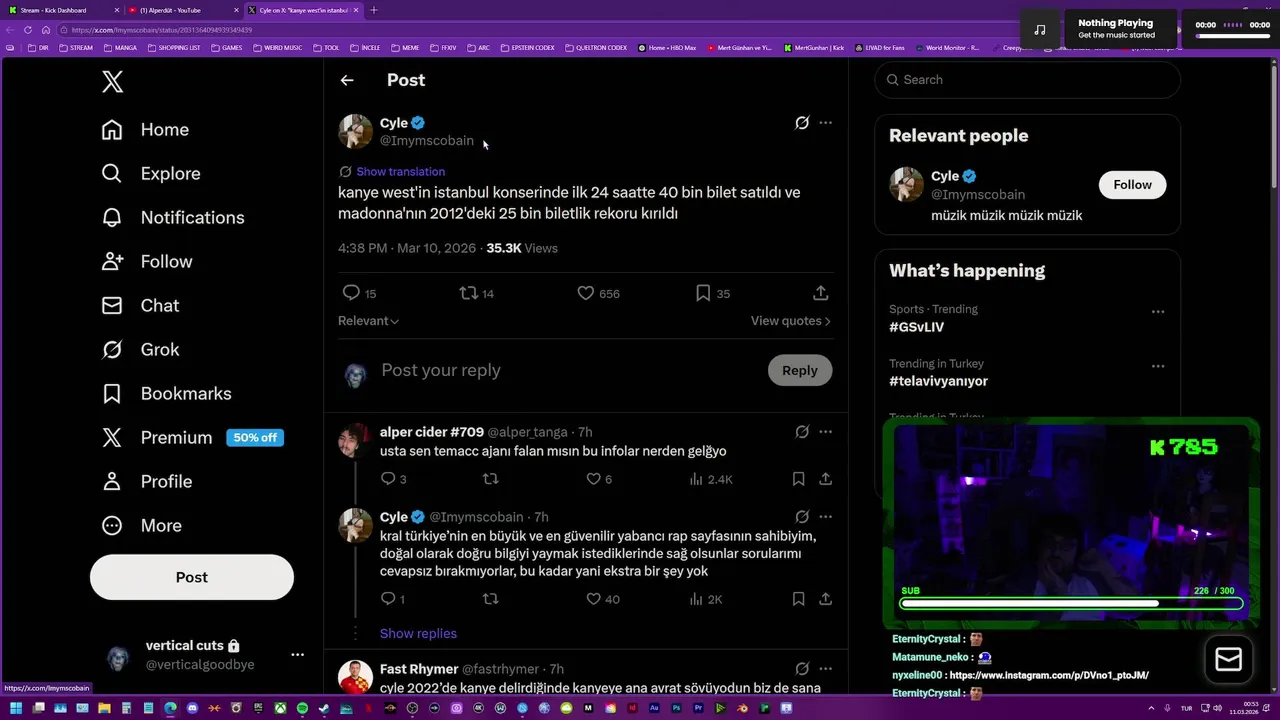The height and width of the screenshot is (720, 1280).
Task: Open options for #GSvLIV trend
Action: tap(1158, 312)
